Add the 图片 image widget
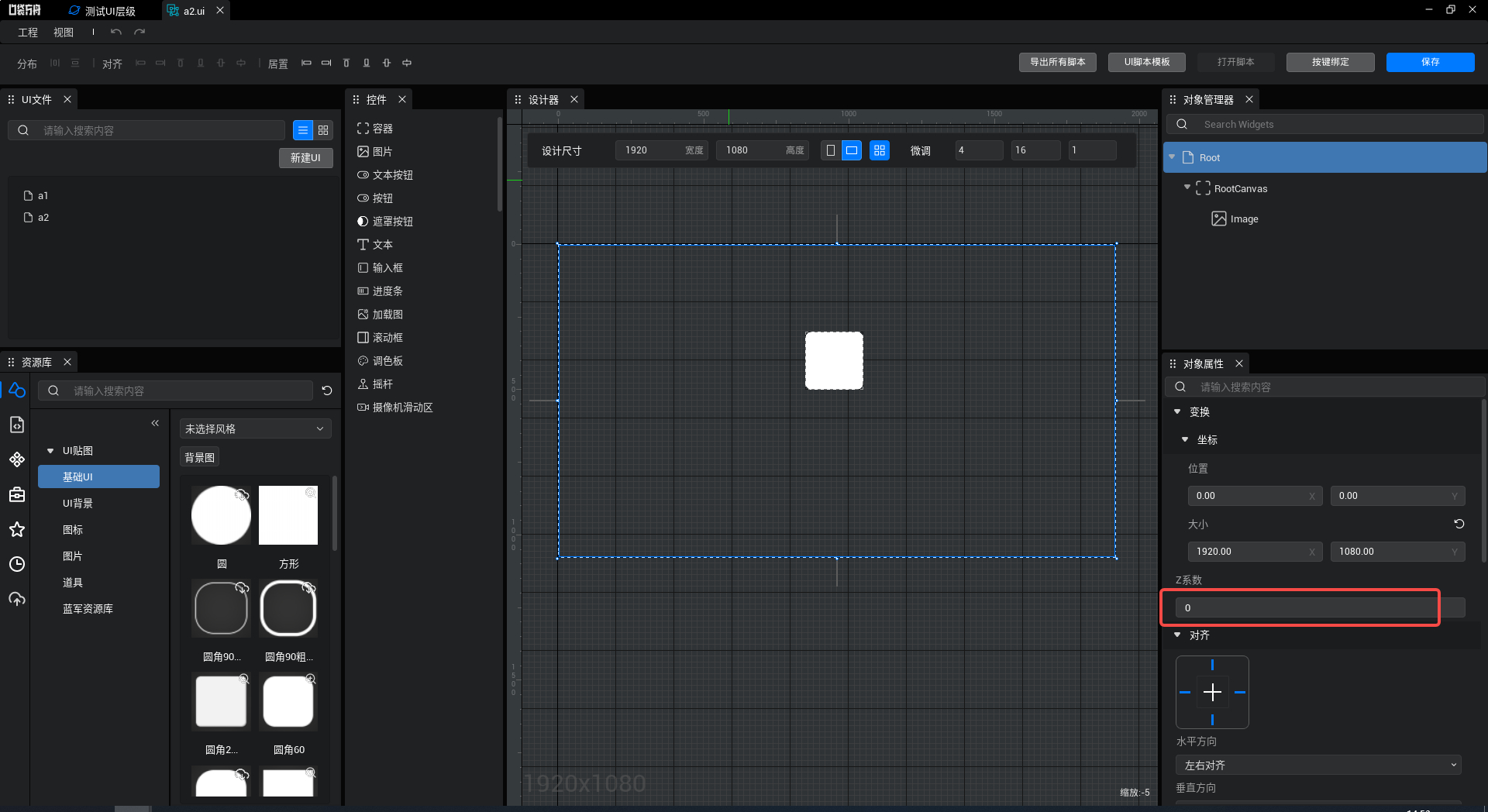The width and height of the screenshot is (1488, 812). [x=375, y=152]
